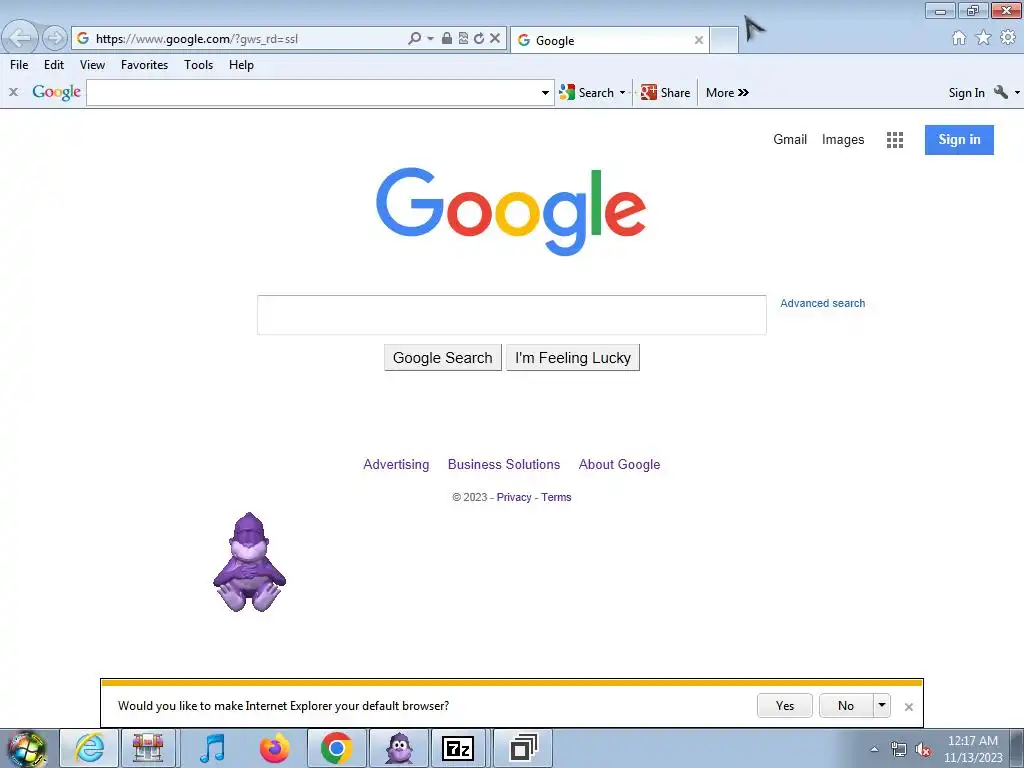Expand the Google Toolbar search history dropdown
The width and height of the screenshot is (1024, 768).
pyautogui.click(x=545, y=93)
